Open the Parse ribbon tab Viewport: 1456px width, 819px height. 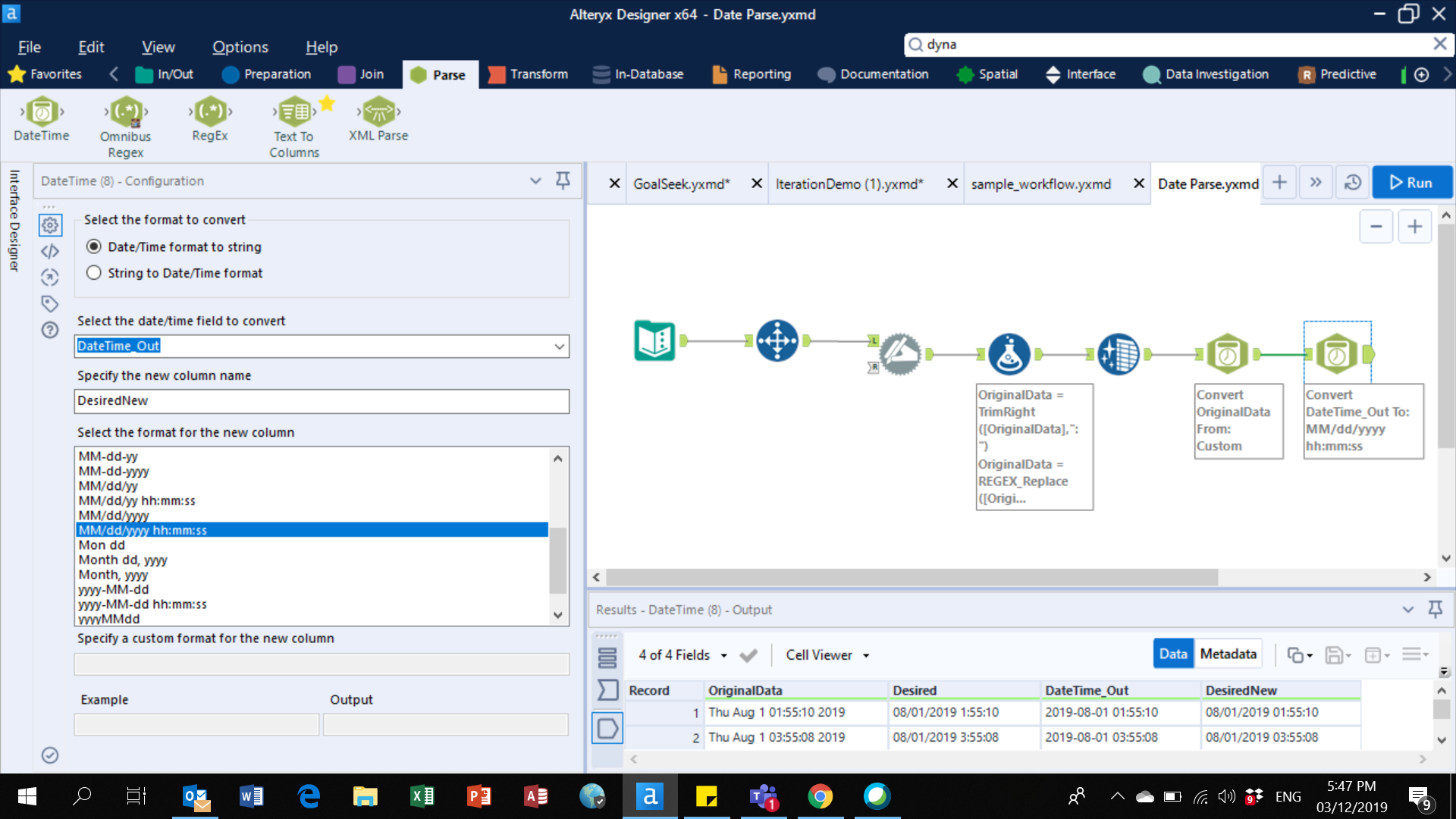pyautogui.click(x=450, y=73)
